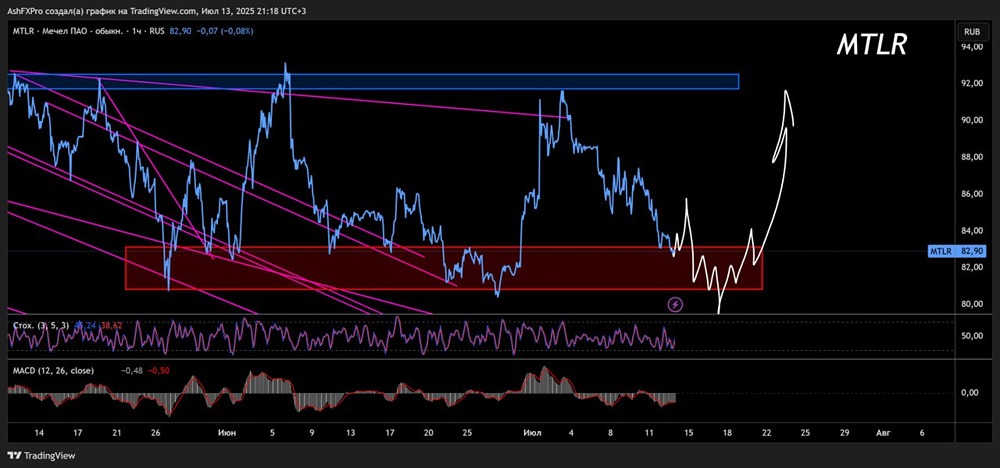Click the 13 date axis label
The height and width of the screenshot is (468, 1000).
pyautogui.click(x=350, y=433)
